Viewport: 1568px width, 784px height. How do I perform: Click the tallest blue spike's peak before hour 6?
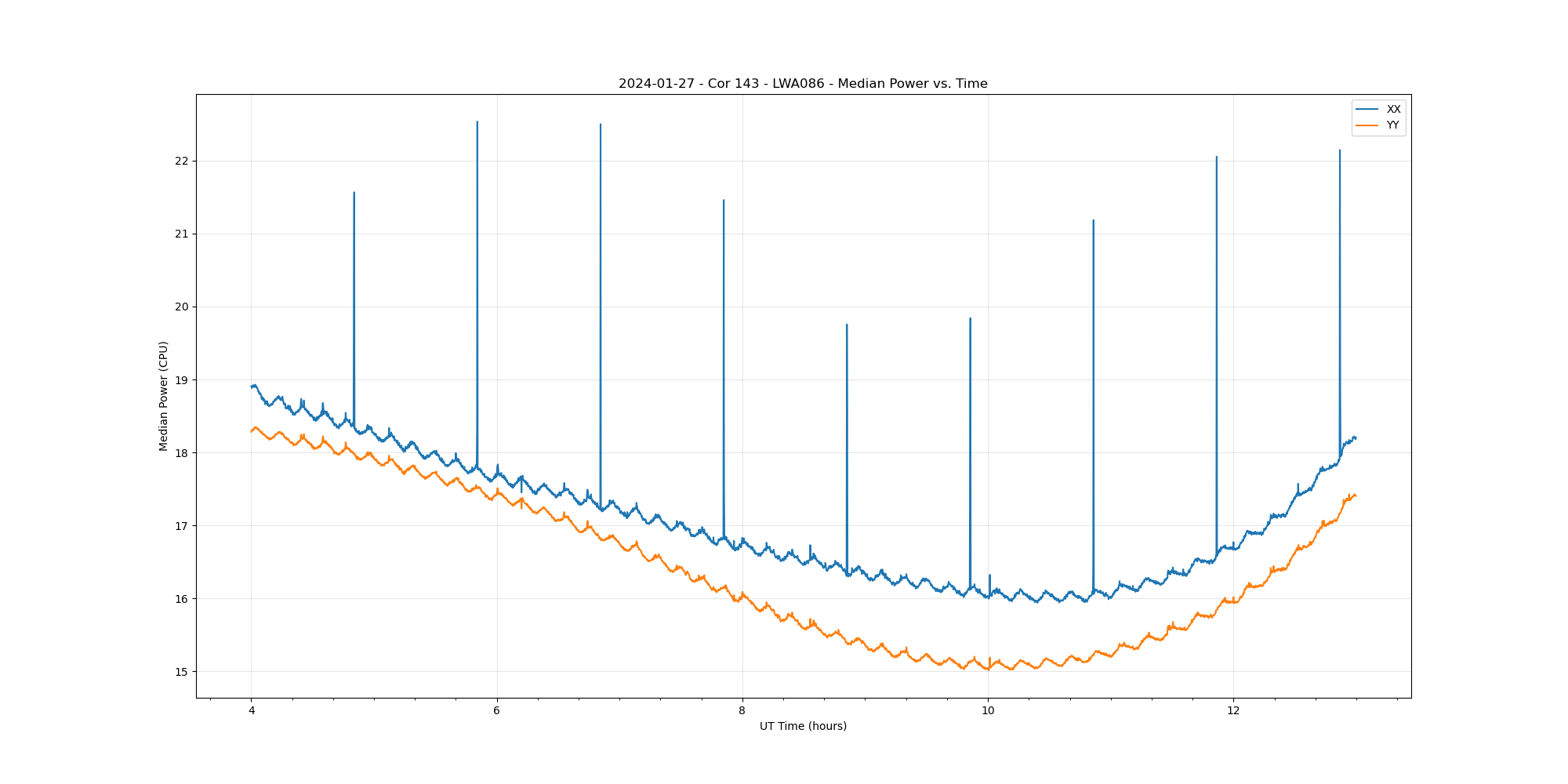[477, 122]
